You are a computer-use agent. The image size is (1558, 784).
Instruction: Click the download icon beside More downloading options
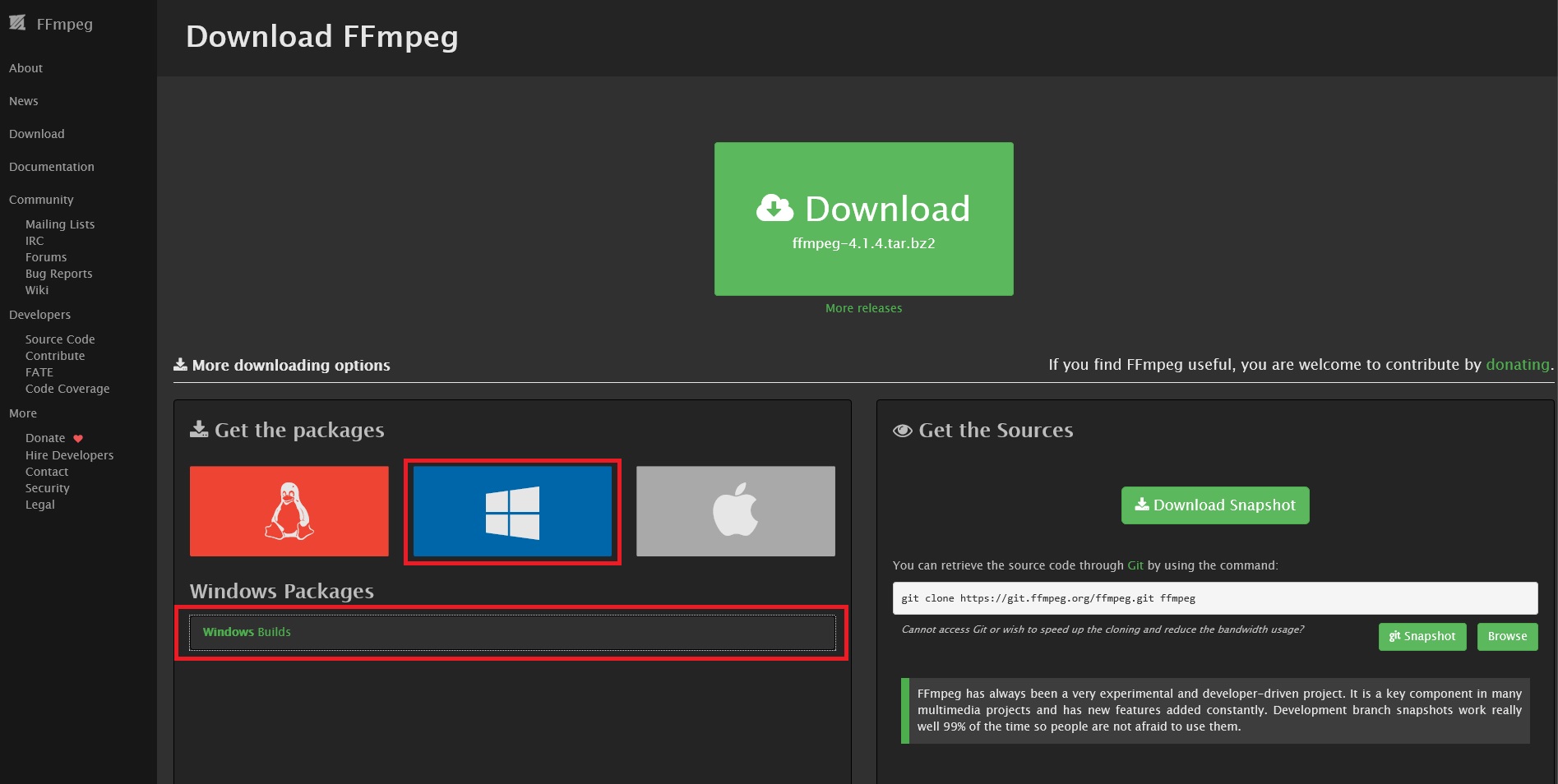(179, 363)
